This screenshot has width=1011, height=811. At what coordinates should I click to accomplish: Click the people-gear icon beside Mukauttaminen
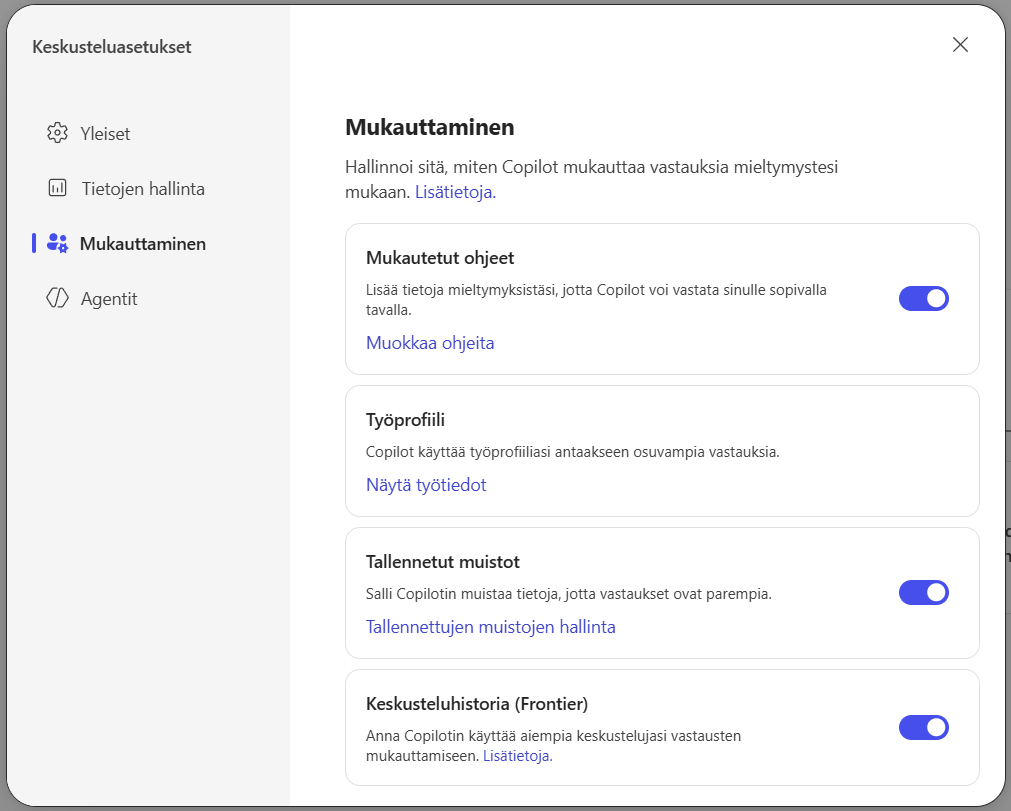[x=57, y=243]
